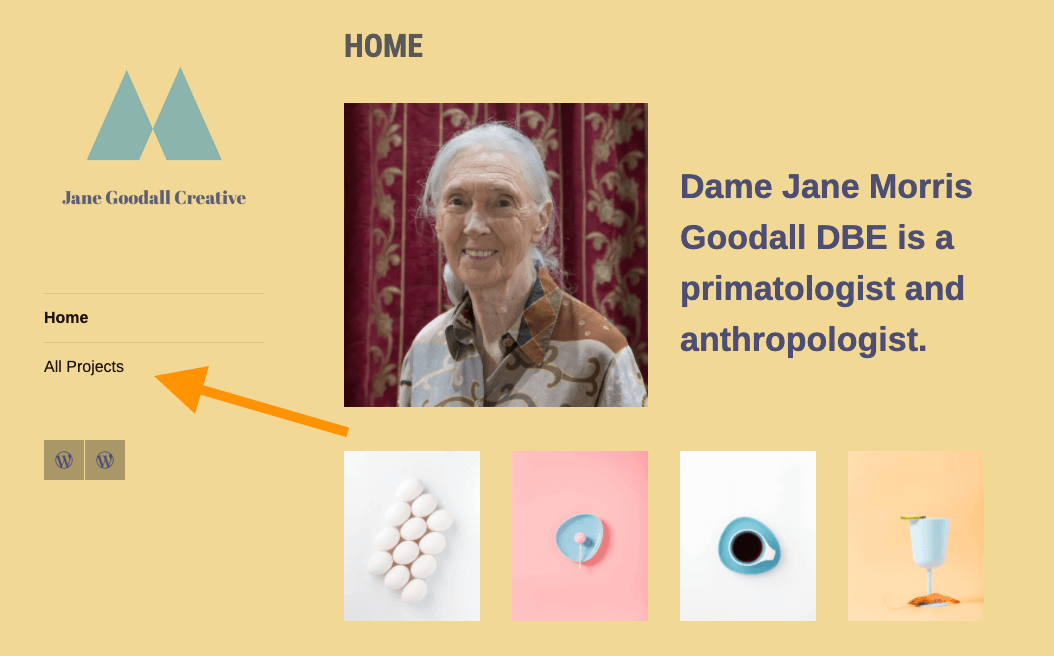Click the teal double-triangle site logo
1054x656 pixels.
click(x=154, y=114)
